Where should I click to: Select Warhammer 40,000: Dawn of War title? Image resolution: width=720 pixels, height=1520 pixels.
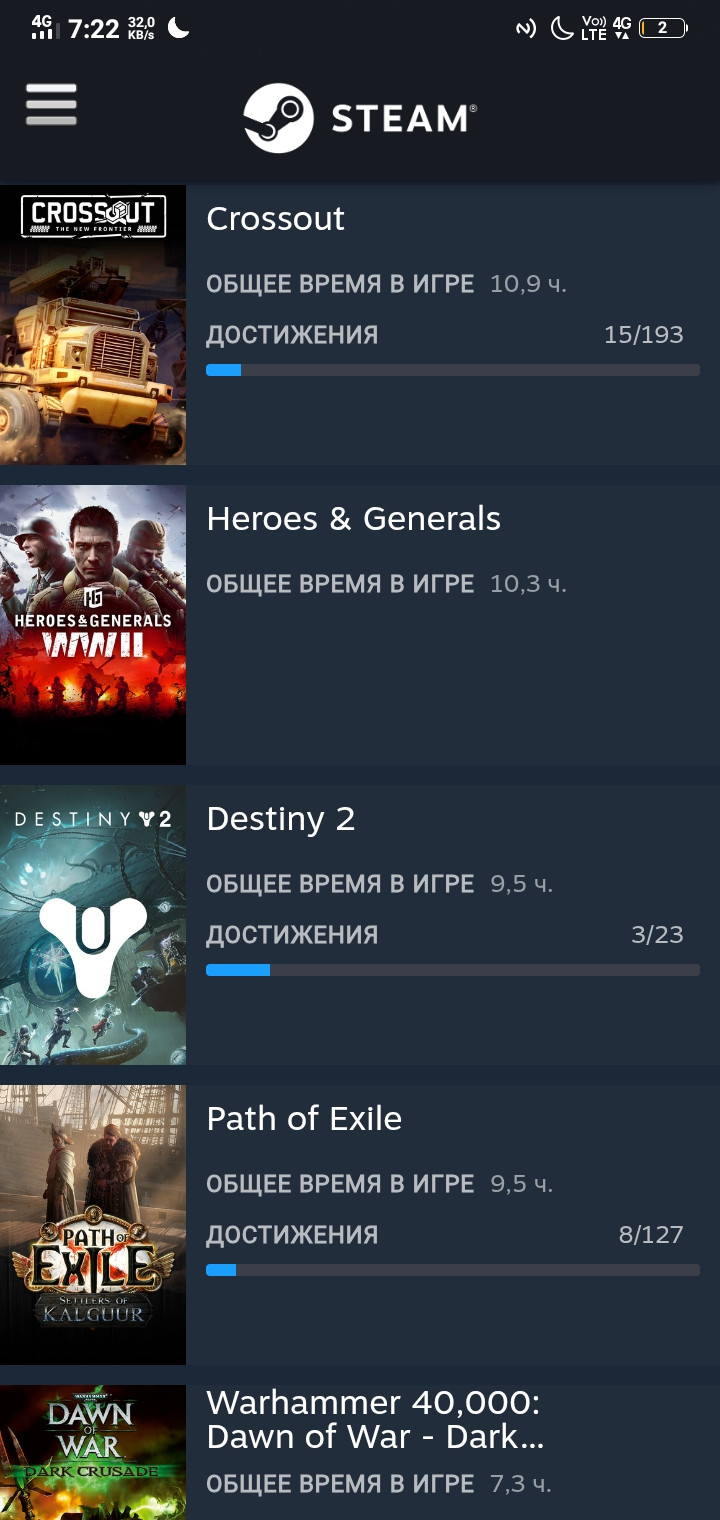point(375,1420)
